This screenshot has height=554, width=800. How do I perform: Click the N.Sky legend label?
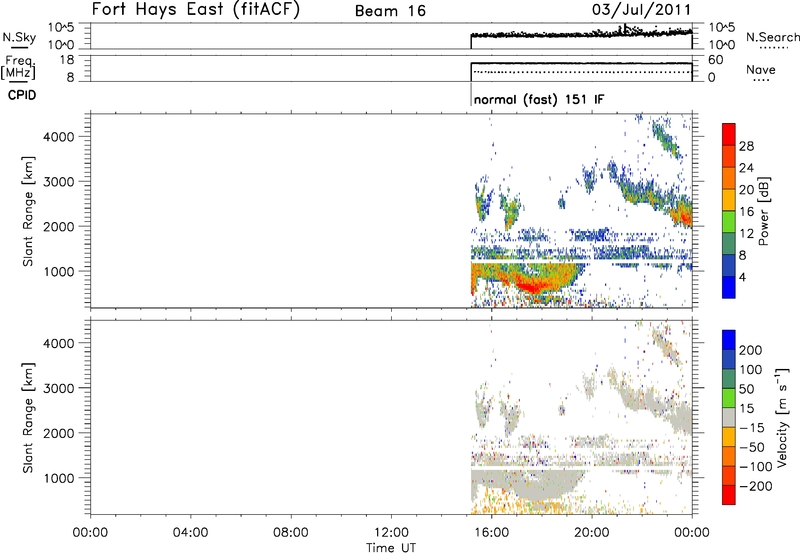point(19,37)
